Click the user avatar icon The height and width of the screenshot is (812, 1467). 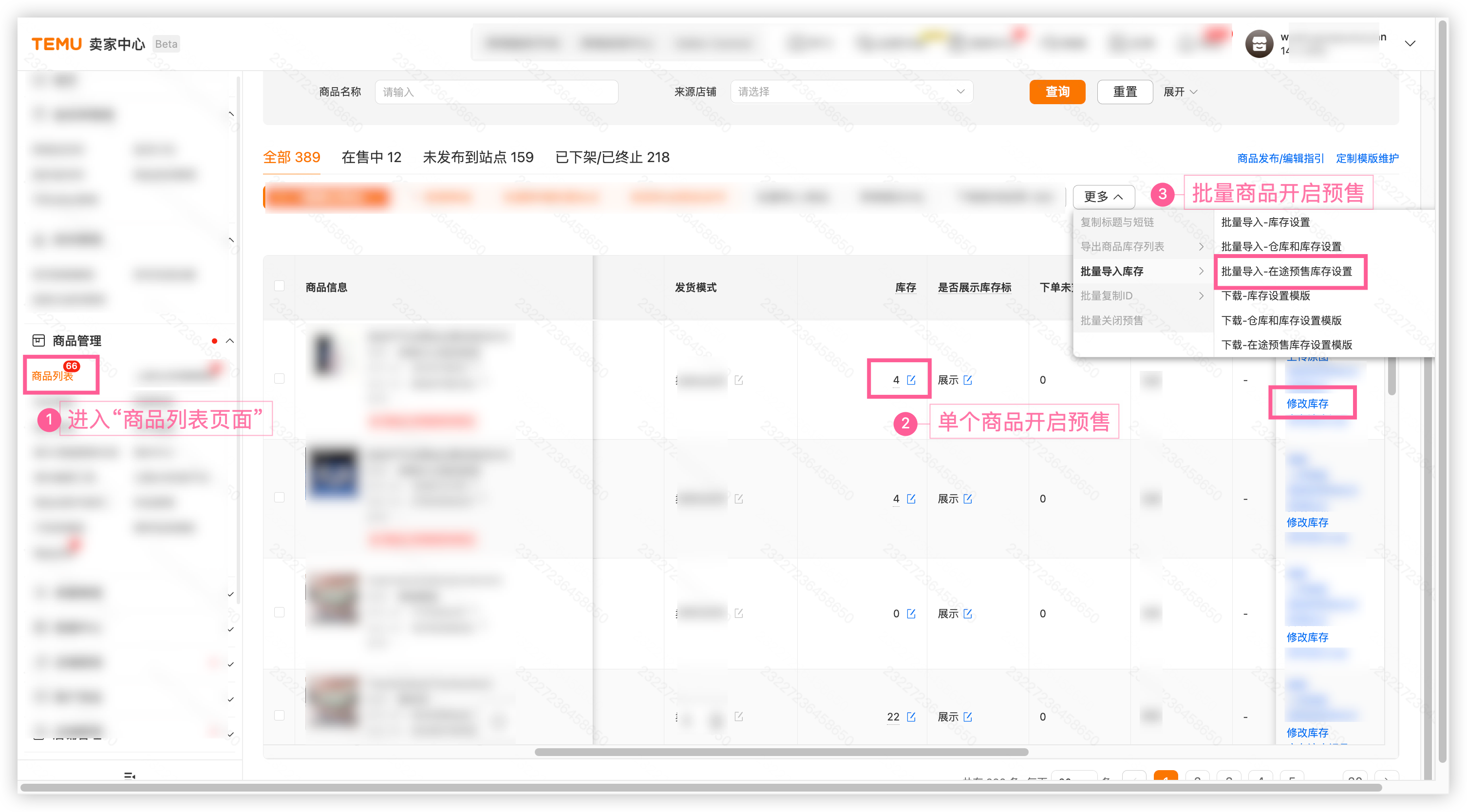1259,44
